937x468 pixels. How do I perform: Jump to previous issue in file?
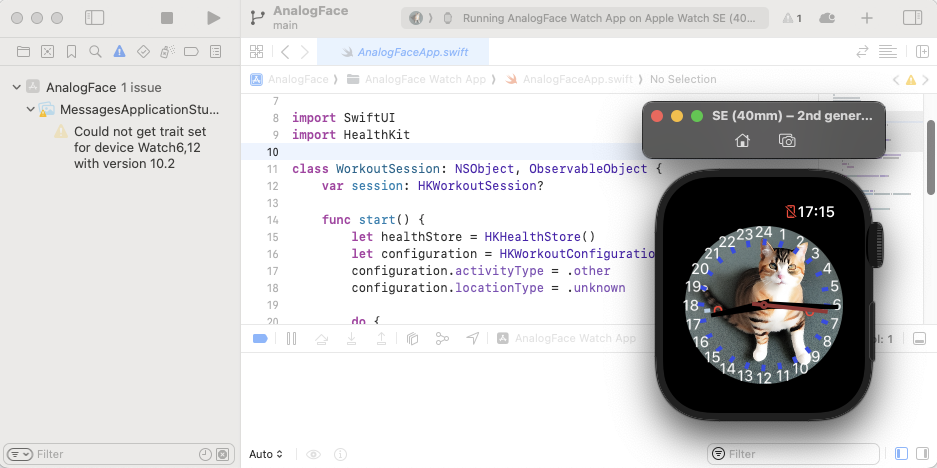click(x=896, y=79)
